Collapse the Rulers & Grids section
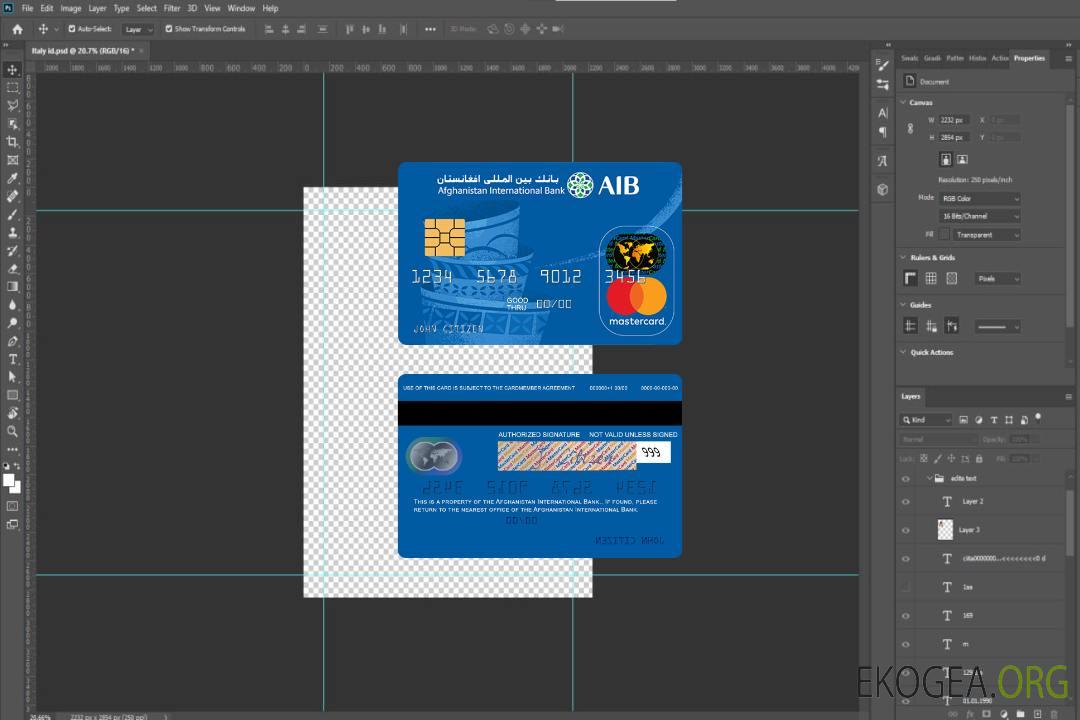 903,257
